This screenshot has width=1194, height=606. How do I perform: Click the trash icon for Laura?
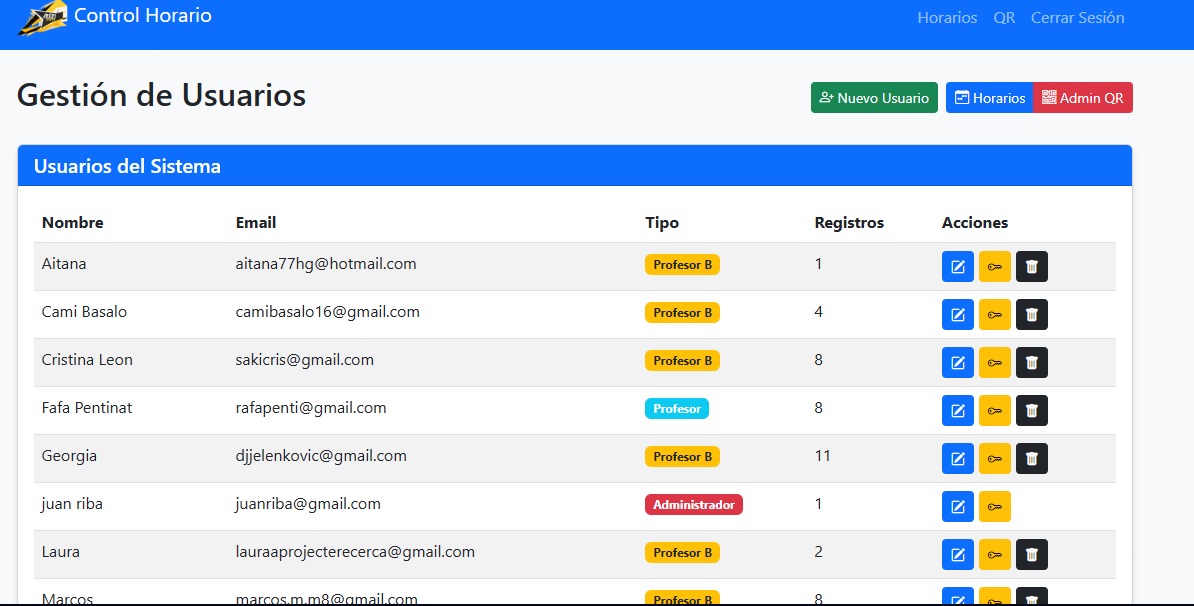[x=1031, y=555]
